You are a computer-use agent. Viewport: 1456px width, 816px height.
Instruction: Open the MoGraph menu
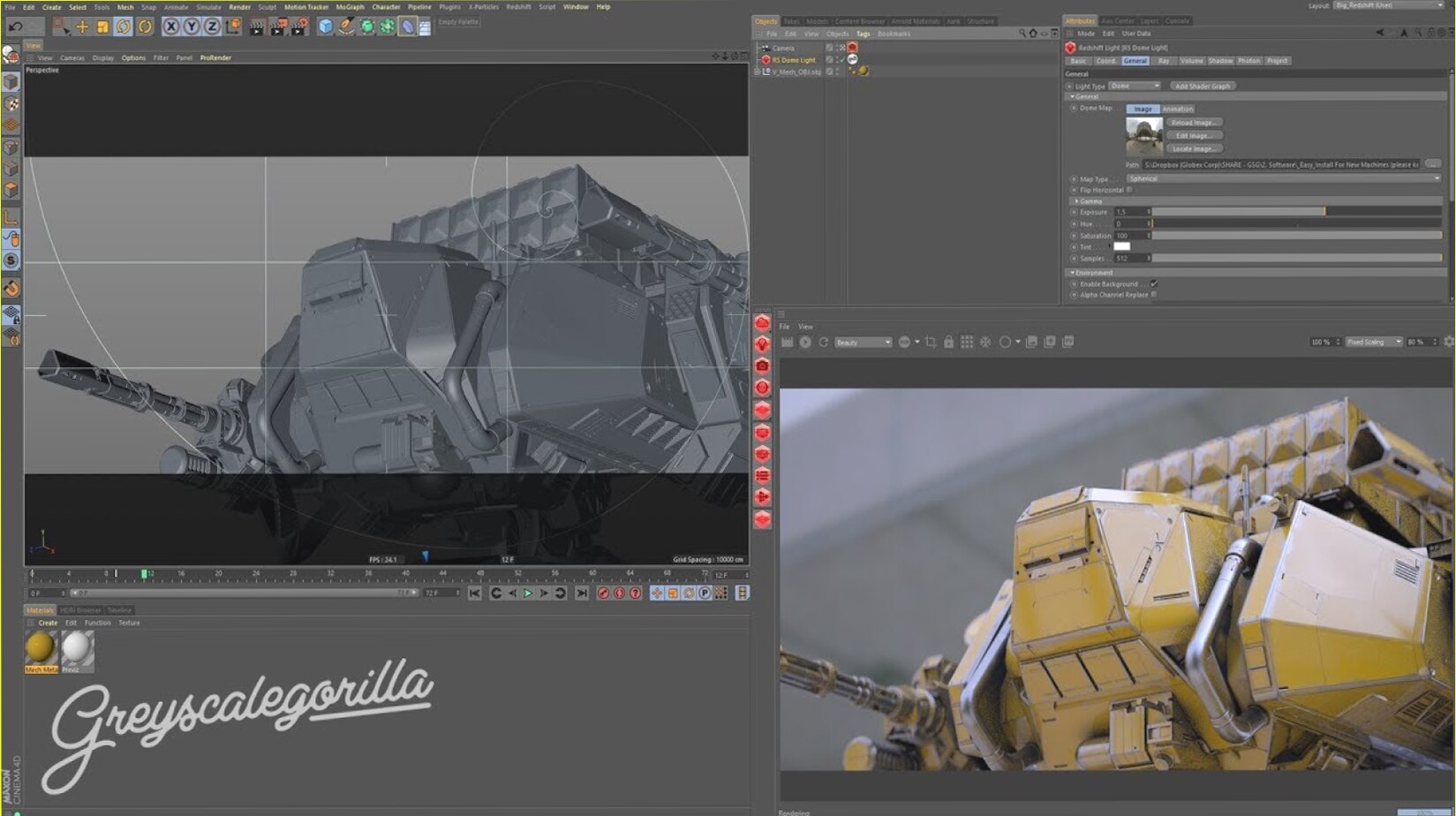coord(347,7)
